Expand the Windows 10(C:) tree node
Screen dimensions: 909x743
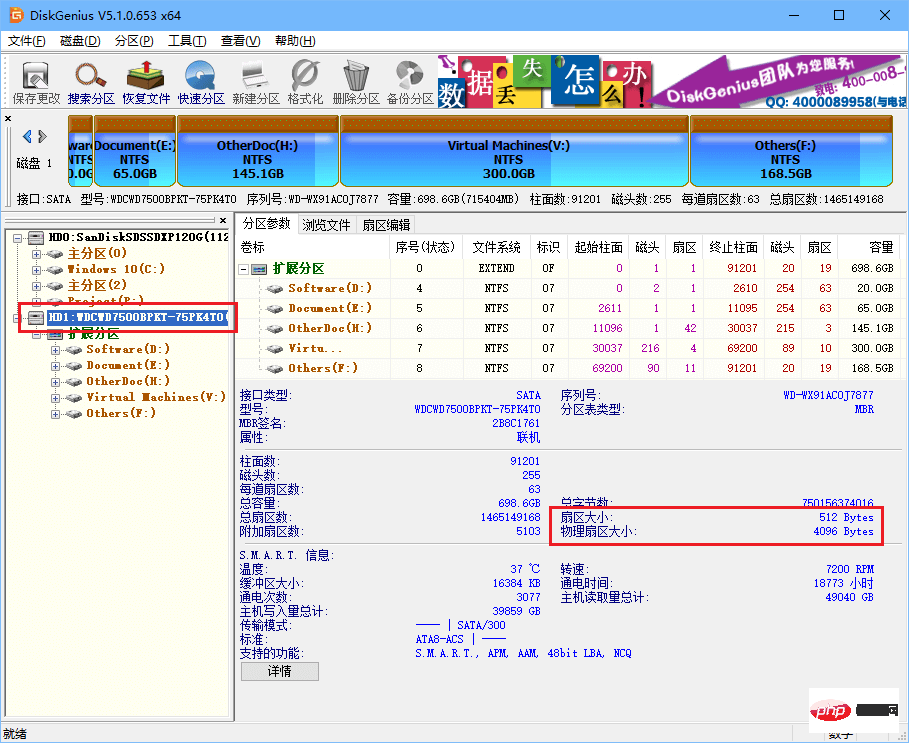click(38, 270)
